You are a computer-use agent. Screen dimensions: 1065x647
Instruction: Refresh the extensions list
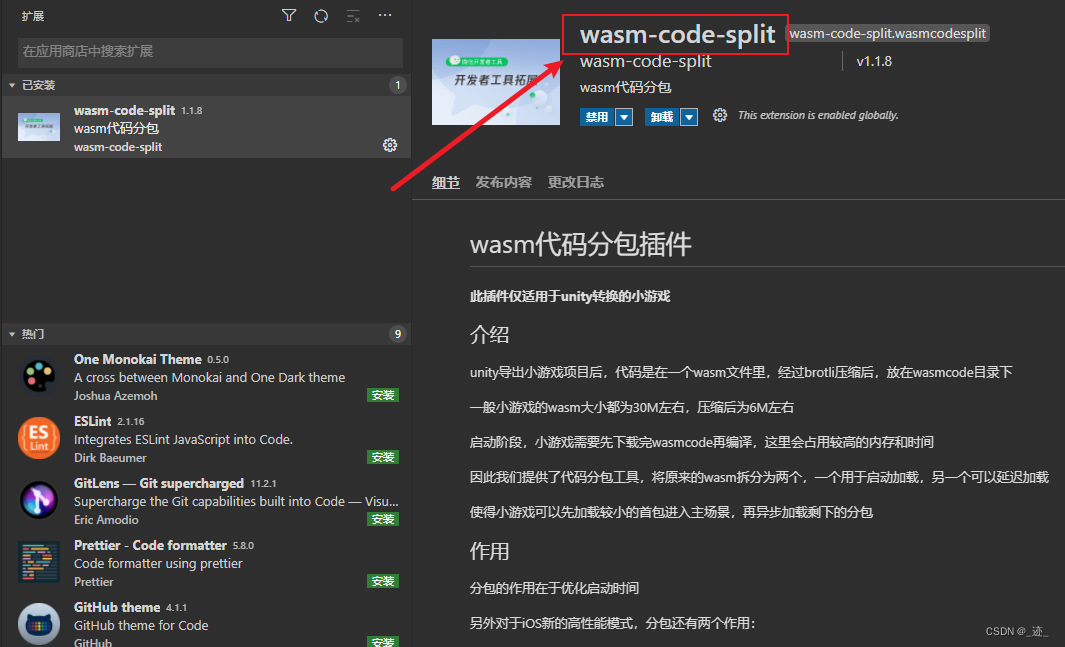(321, 16)
